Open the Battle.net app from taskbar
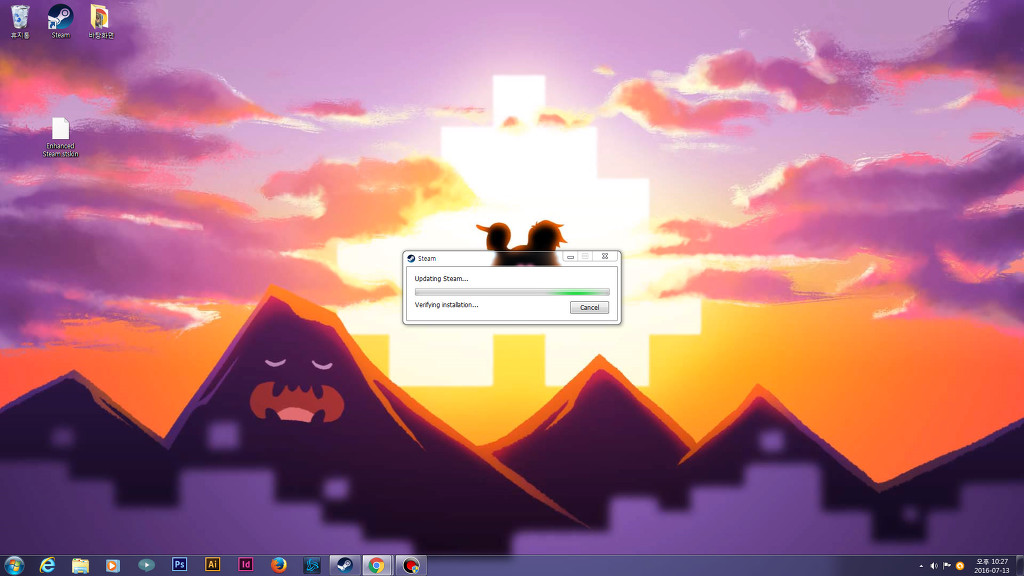 point(312,565)
